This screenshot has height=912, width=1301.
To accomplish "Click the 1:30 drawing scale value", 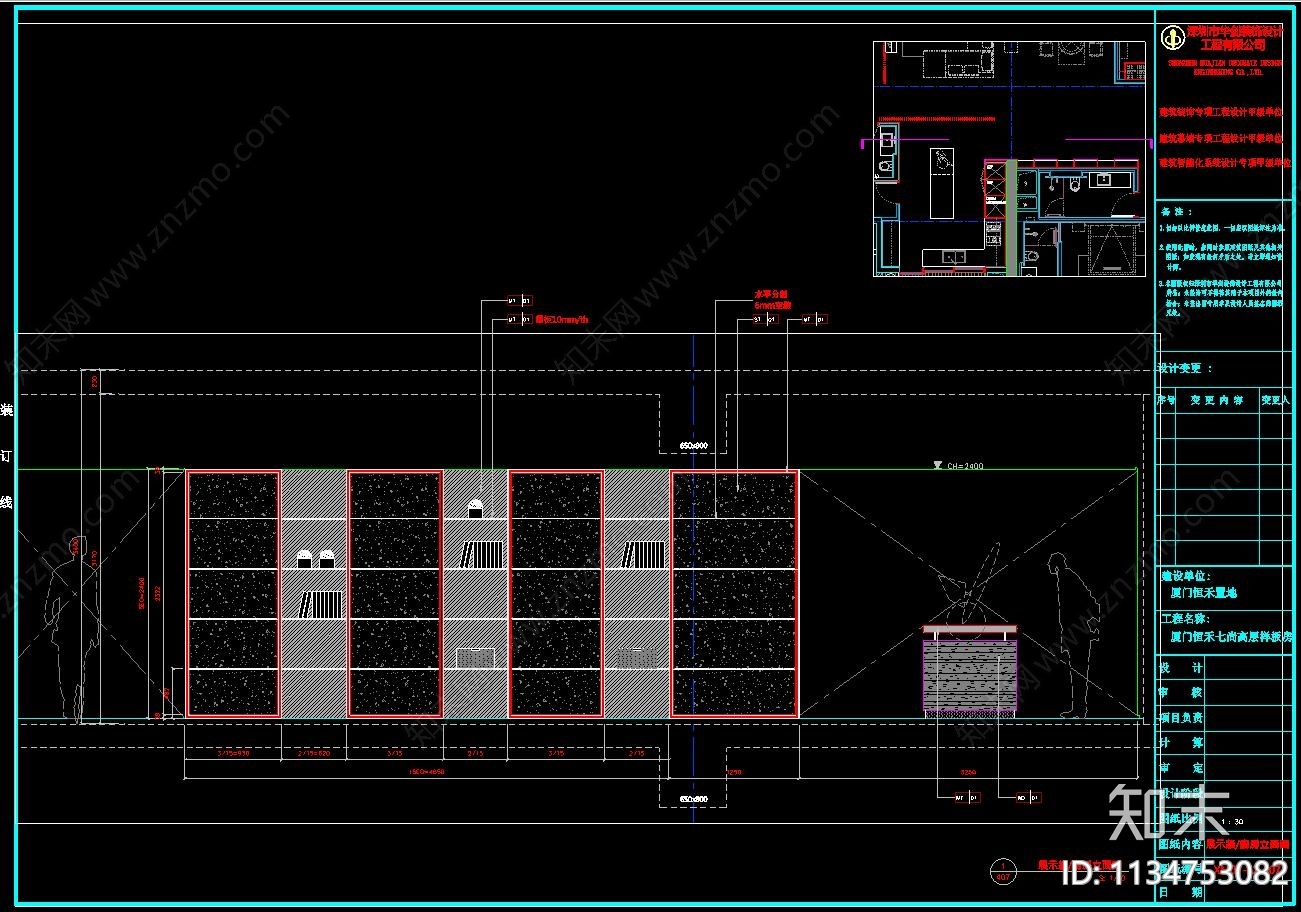I will pos(1232,822).
